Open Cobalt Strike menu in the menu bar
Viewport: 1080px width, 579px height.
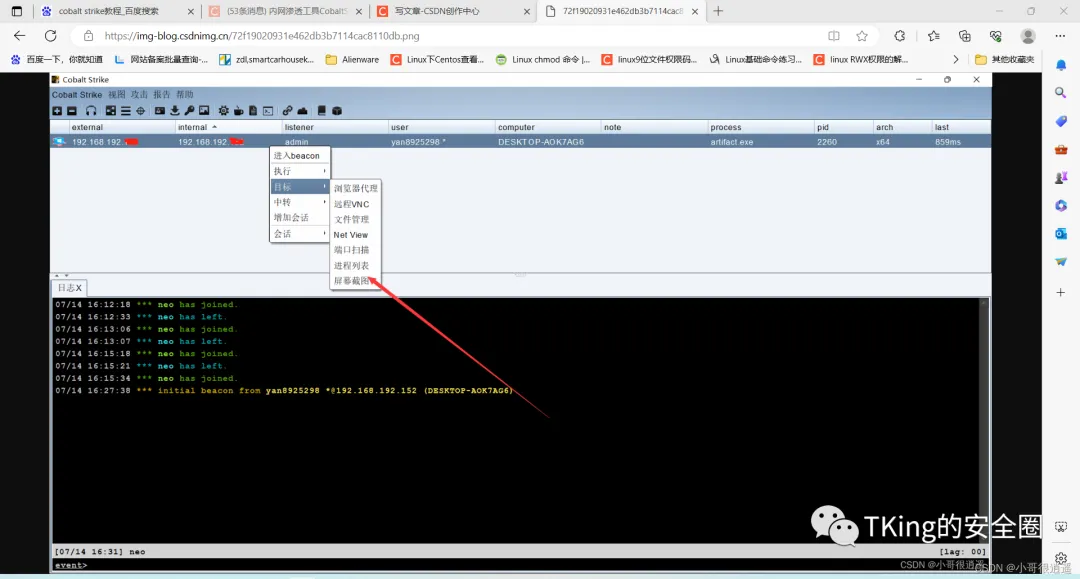(77, 94)
